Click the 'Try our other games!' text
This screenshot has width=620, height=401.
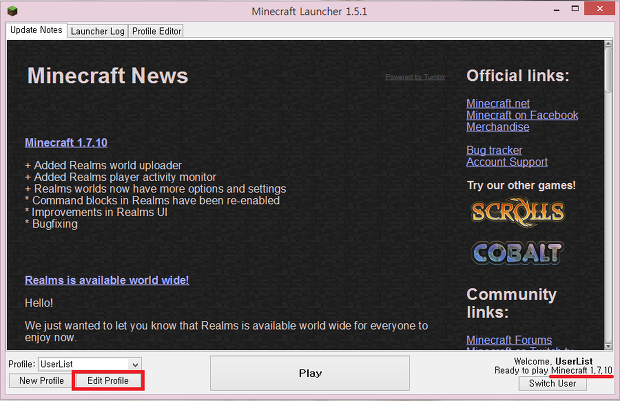521,185
